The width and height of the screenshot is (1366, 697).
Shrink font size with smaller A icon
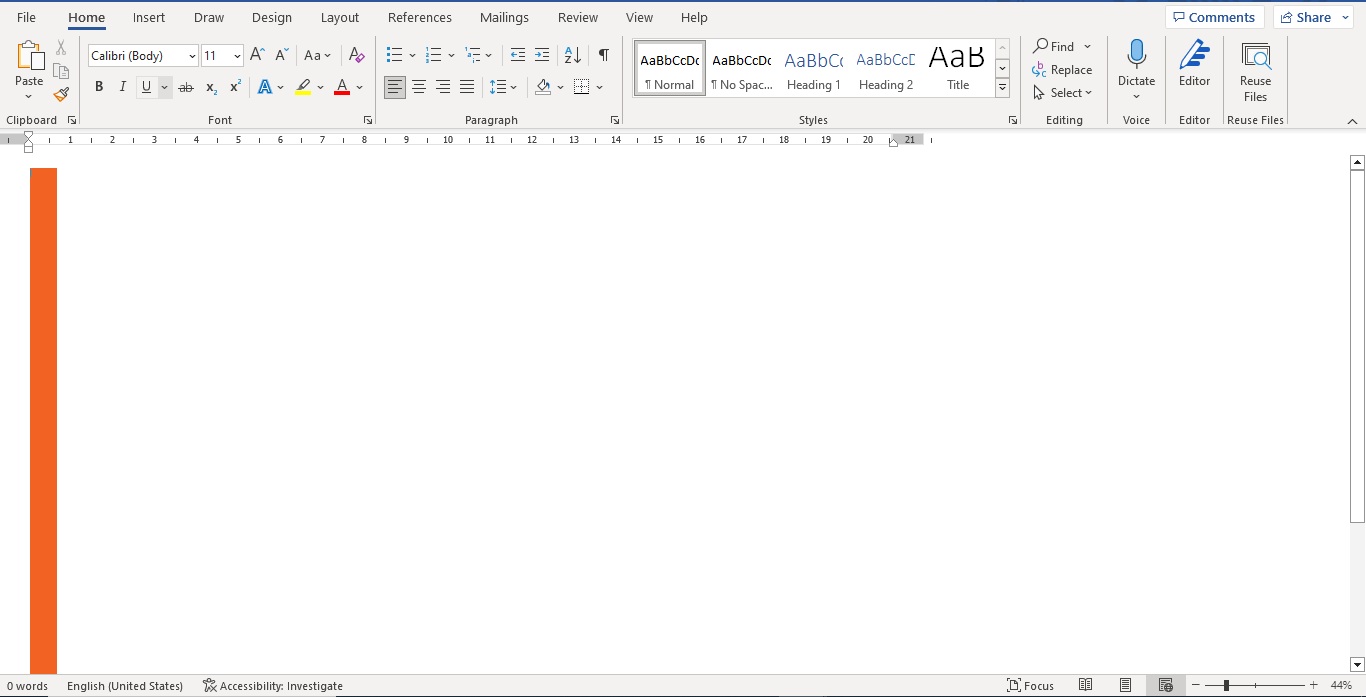click(x=281, y=55)
